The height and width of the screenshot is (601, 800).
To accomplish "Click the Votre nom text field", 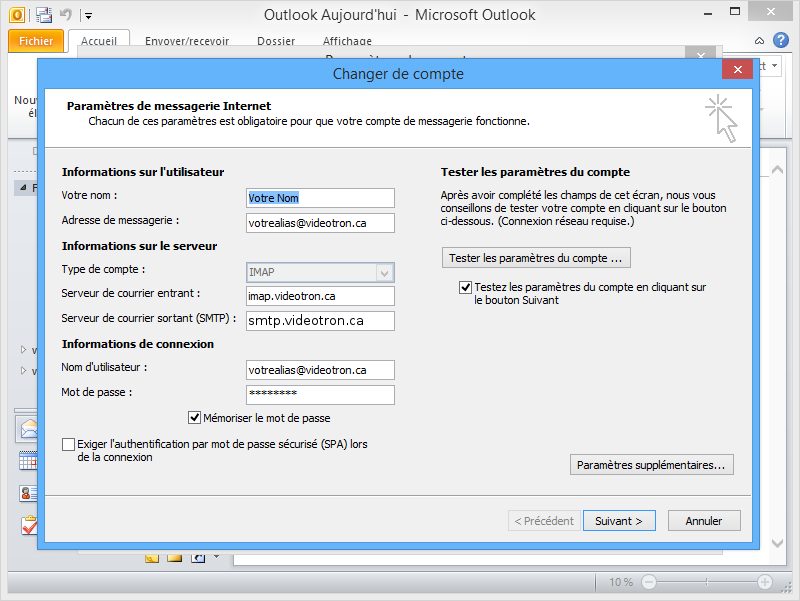I will (x=320, y=198).
